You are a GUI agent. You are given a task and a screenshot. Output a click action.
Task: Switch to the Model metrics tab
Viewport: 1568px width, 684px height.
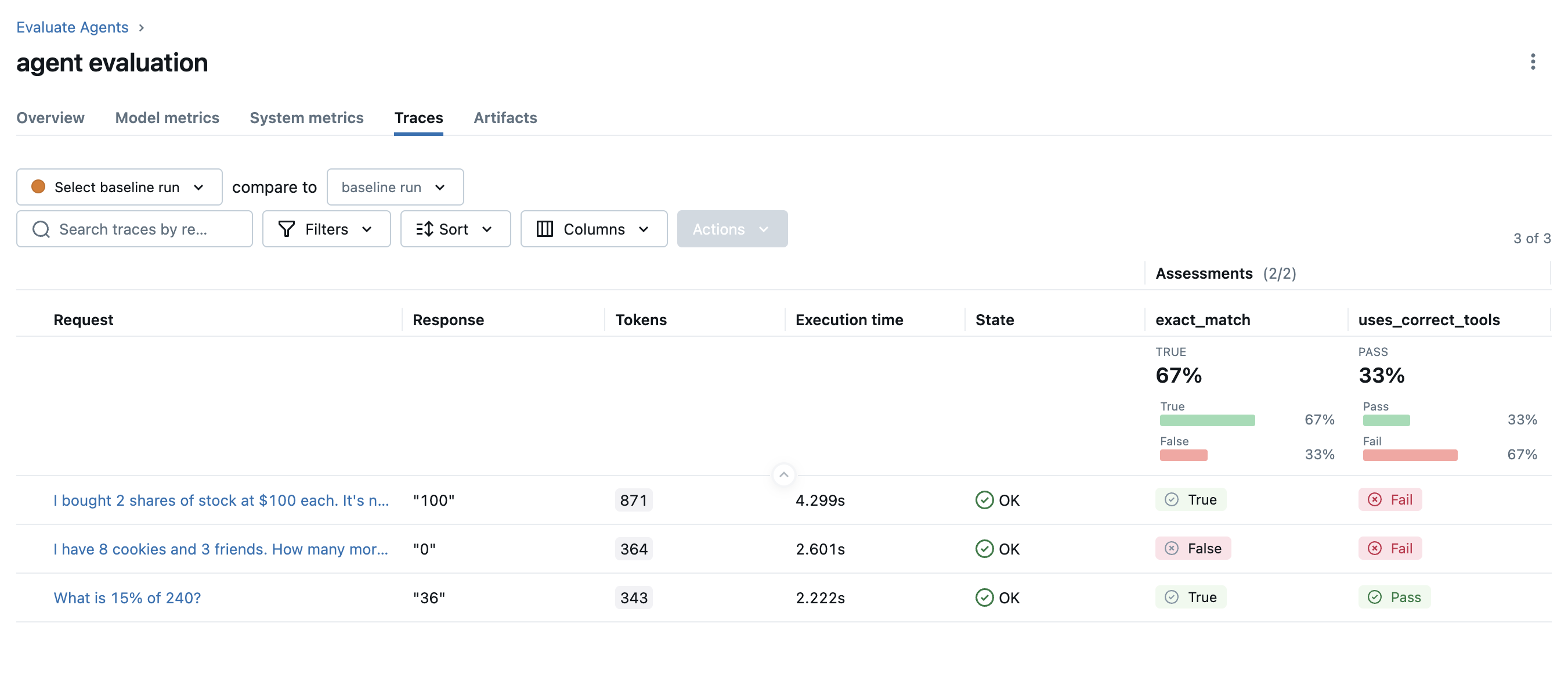point(167,117)
